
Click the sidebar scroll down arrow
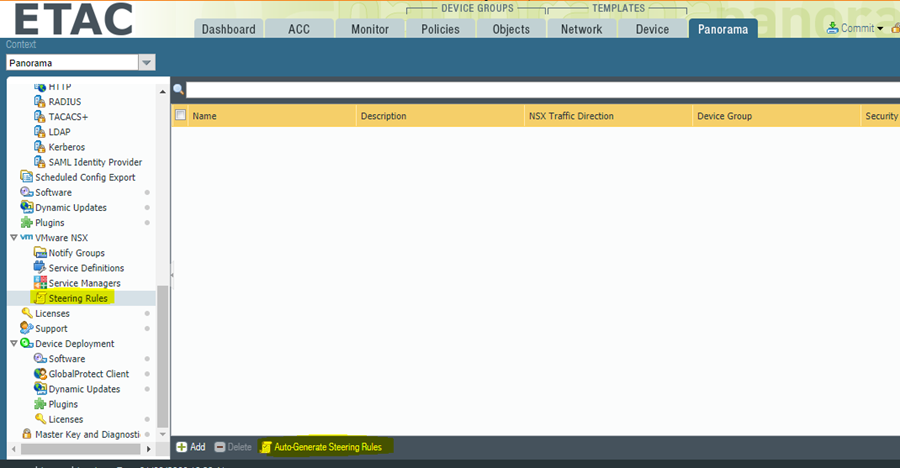(x=162, y=435)
